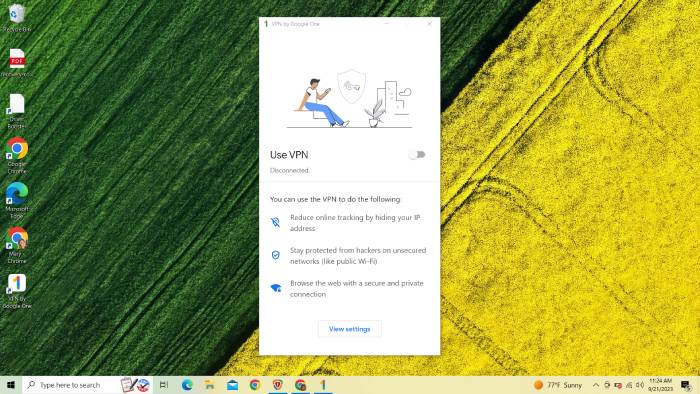Open Google Chrome from the taskbar
Image resolution: width=700 pixels, height=394 pixels.
[x=255, y=385]
